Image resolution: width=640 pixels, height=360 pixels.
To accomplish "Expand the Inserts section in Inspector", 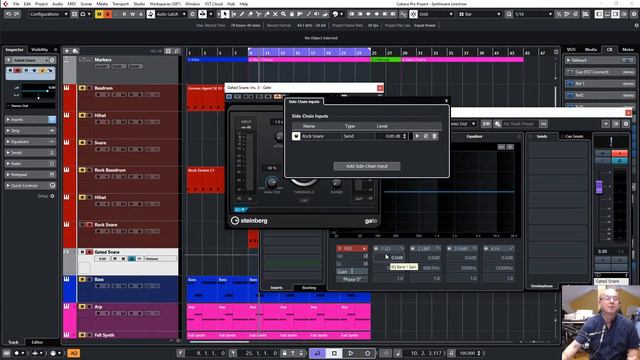I will [x=30, y=120].
